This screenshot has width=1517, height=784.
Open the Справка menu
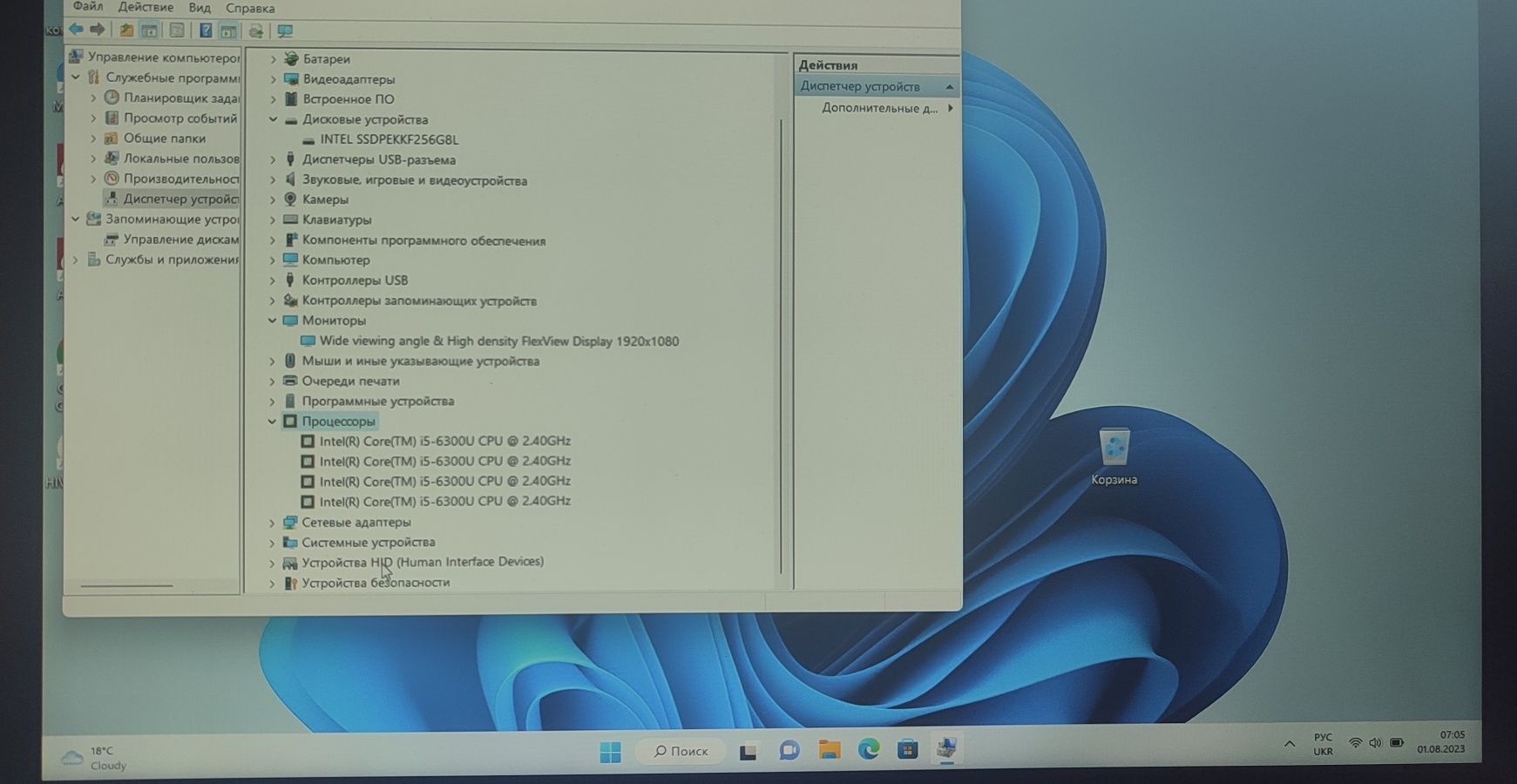click(250, 8)
